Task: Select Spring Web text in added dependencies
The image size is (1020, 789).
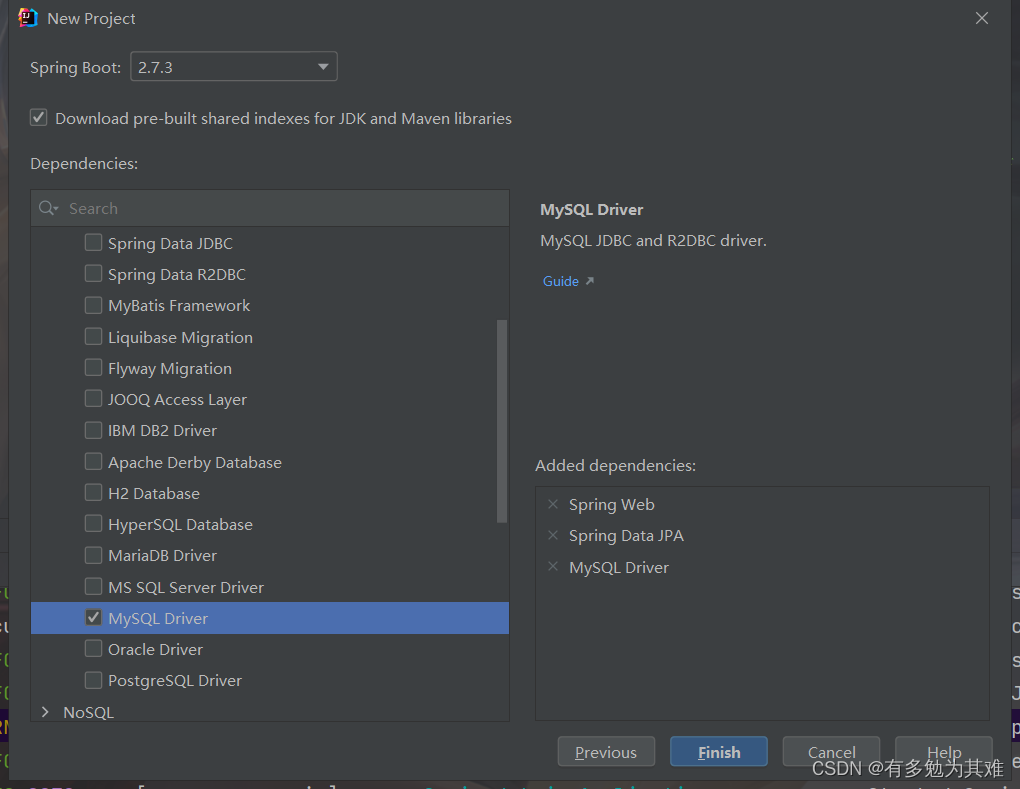Action: click(611, 505)
